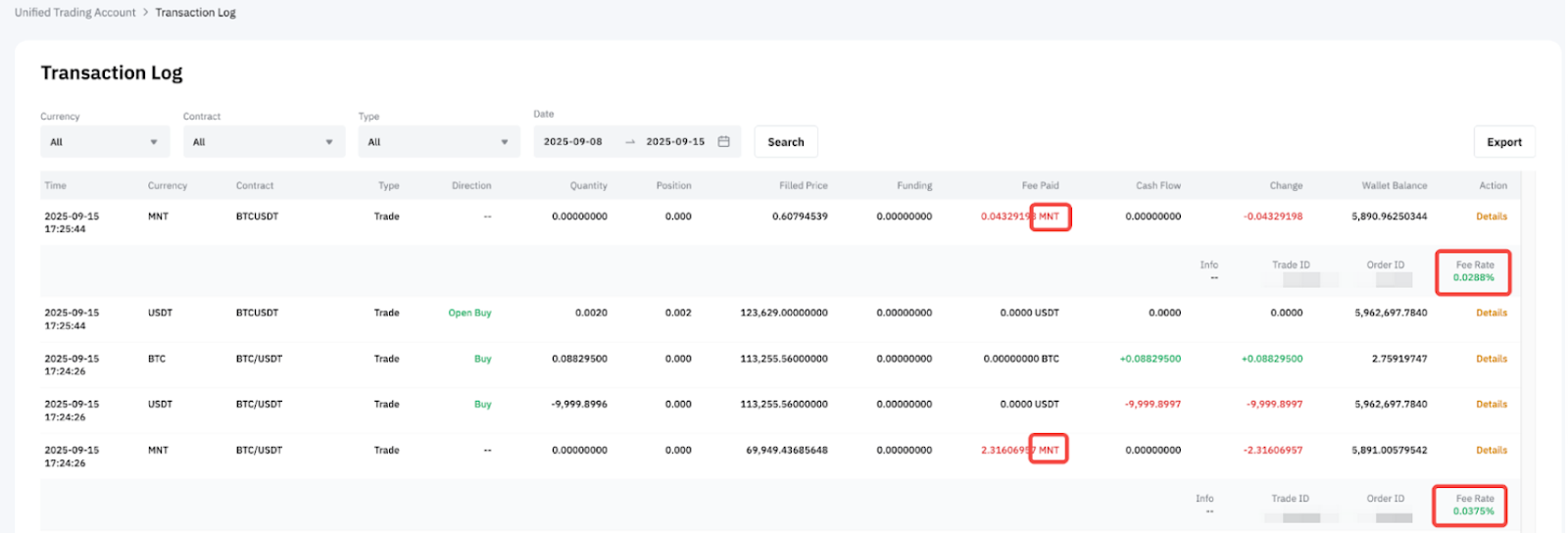Show Details for the last MNT BTC/USDT row
The image size is (1568, 533).
(1491, 451)
